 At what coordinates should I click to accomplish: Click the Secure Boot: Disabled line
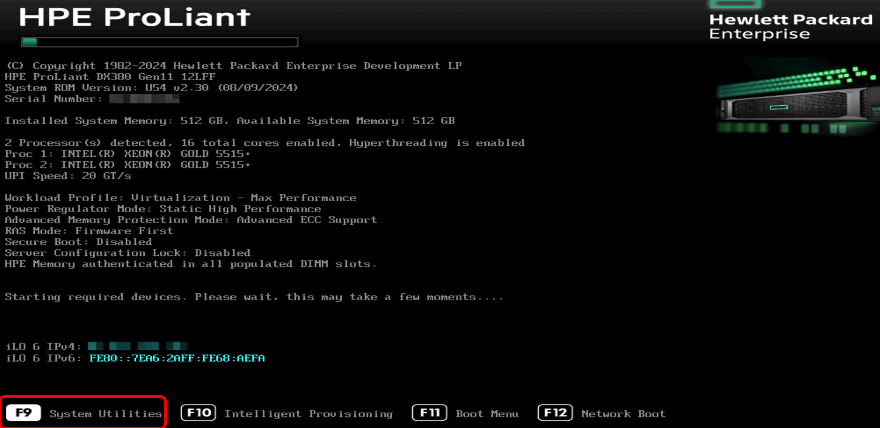coord(78,242)
